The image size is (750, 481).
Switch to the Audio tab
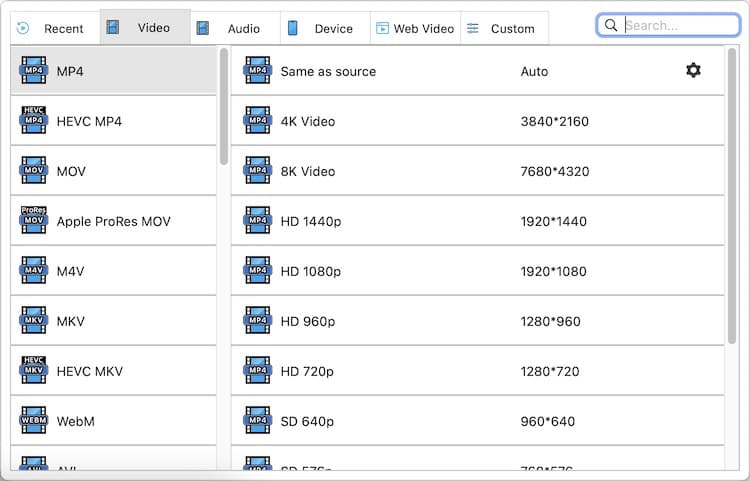pos(235,28)
